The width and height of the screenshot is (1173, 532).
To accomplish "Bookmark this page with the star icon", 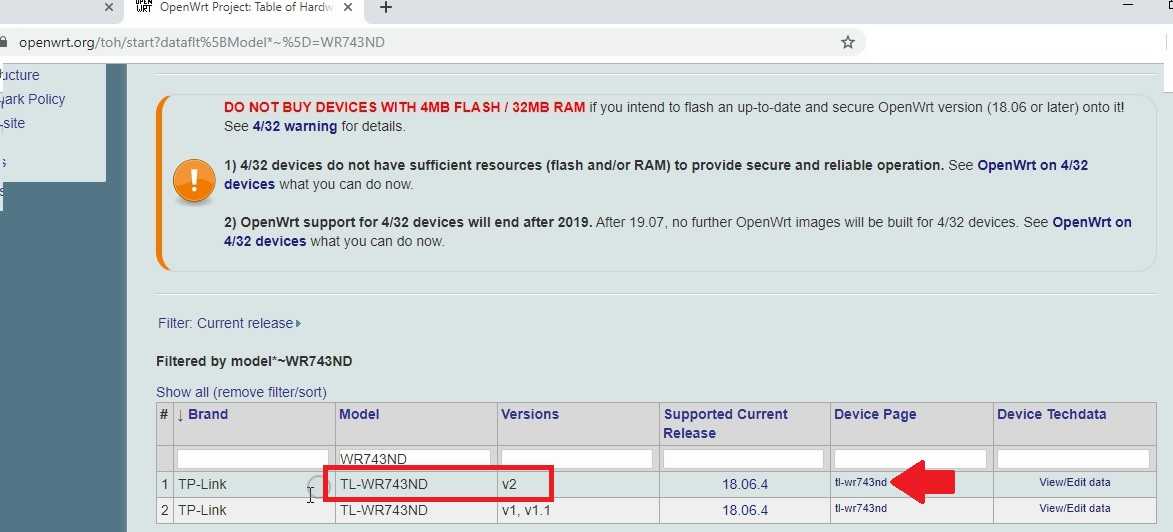I will pyautogui.click(x=848, y=43).
